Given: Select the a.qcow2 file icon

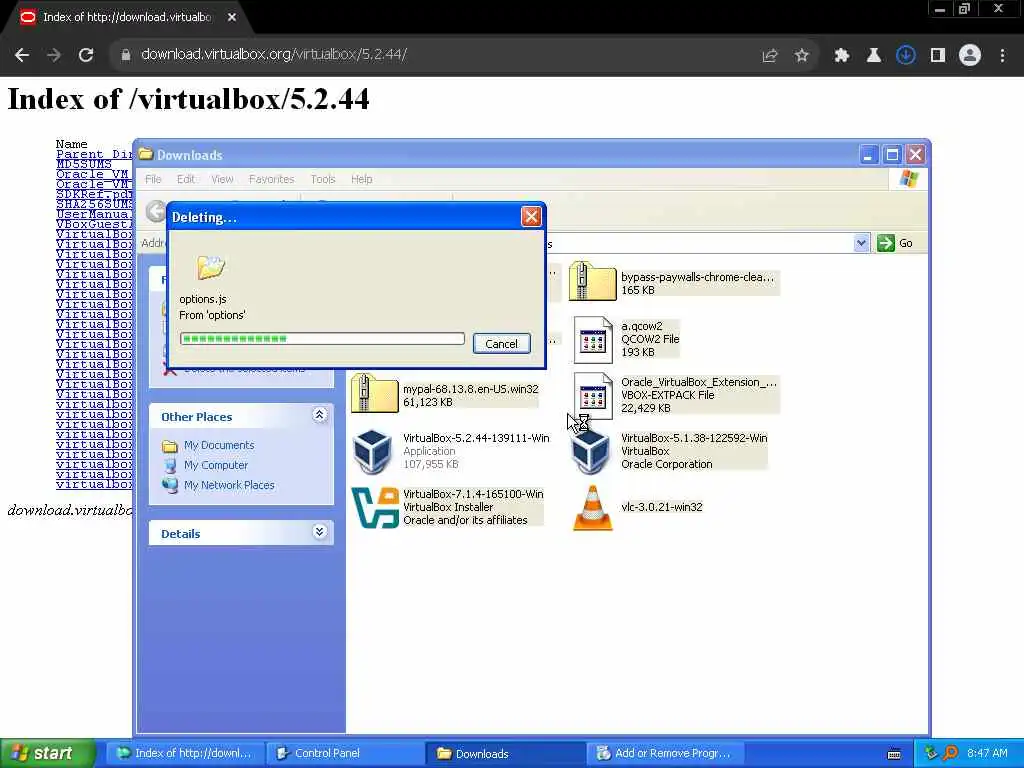Looking at the screenshot, I should pyautogui.click(x=592, y=340).
